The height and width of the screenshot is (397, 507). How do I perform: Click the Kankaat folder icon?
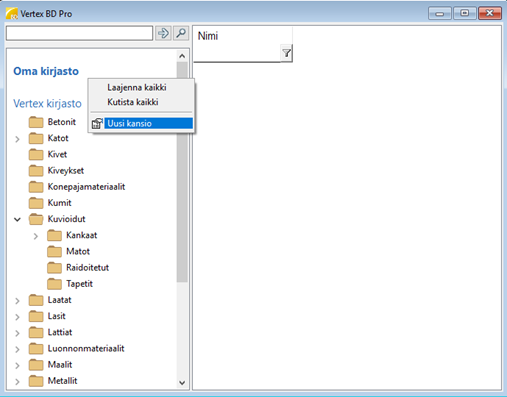[x=54, y=235]
